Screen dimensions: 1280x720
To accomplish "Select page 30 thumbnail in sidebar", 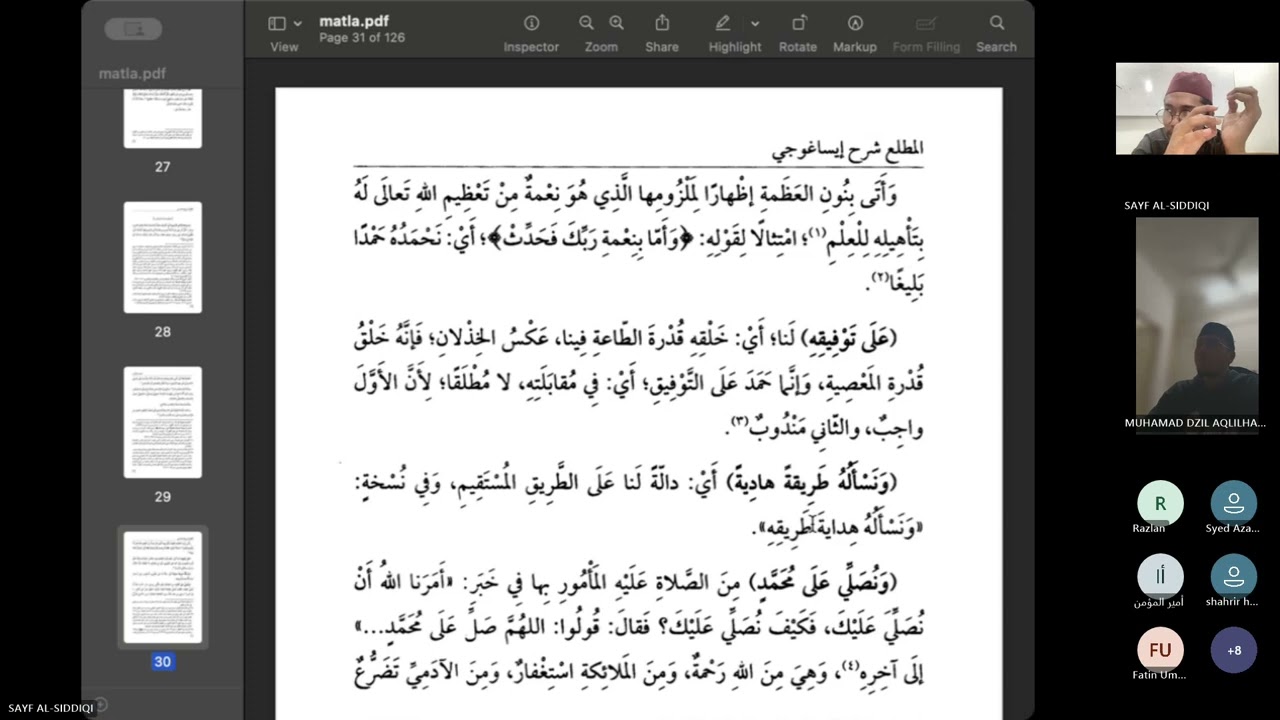I will (x=162, y=587).
